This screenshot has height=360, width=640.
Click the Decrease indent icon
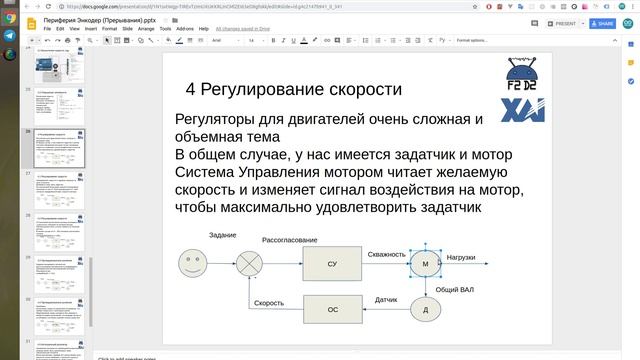pos(407,40)
